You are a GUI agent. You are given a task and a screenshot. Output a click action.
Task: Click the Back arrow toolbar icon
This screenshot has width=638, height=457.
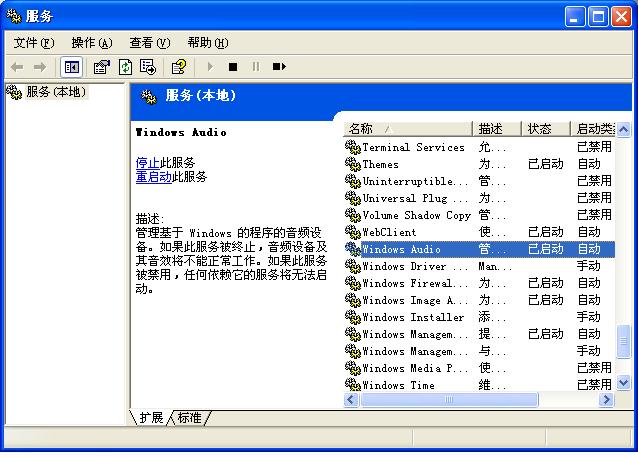[x=17, y=67]
